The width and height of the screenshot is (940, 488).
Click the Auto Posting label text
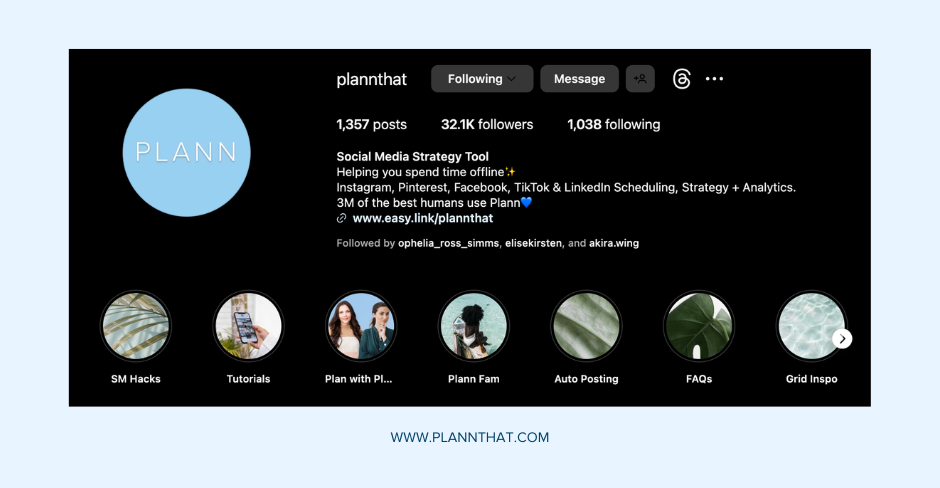(586, 379)
